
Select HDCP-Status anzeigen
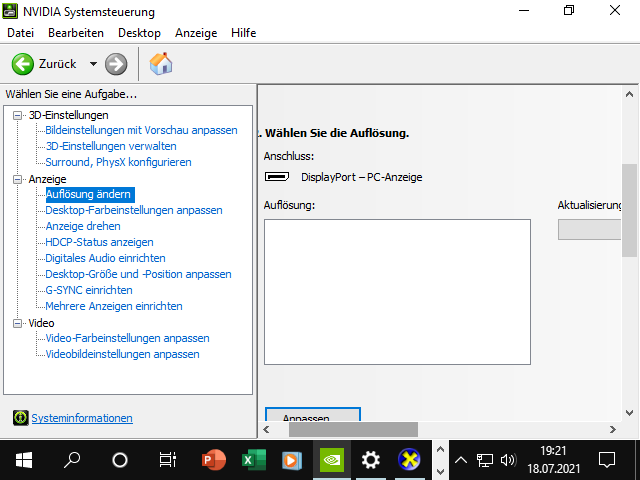click(99, 242)
